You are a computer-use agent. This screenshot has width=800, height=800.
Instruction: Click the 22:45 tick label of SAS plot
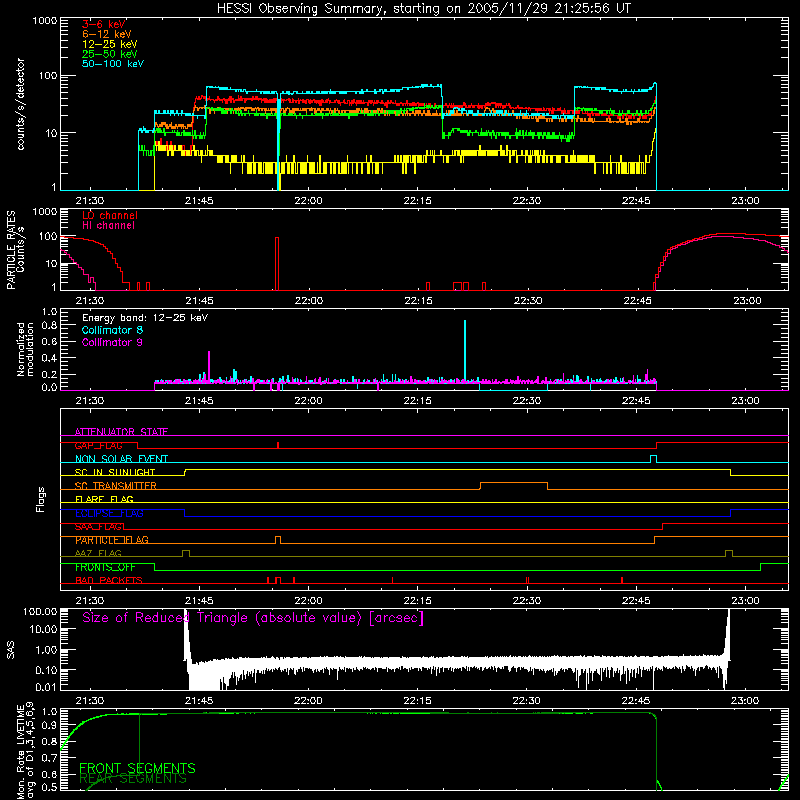pos(636,701)
